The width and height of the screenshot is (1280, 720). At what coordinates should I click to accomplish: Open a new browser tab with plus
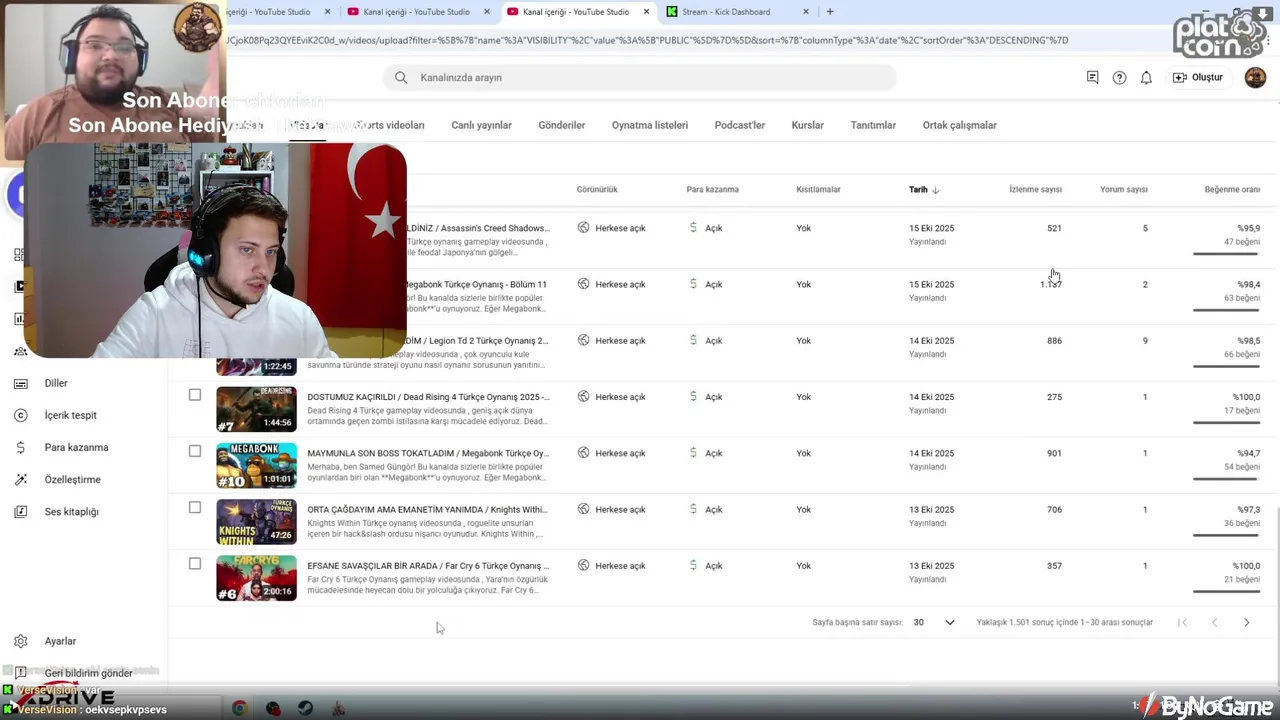(829, 12)
